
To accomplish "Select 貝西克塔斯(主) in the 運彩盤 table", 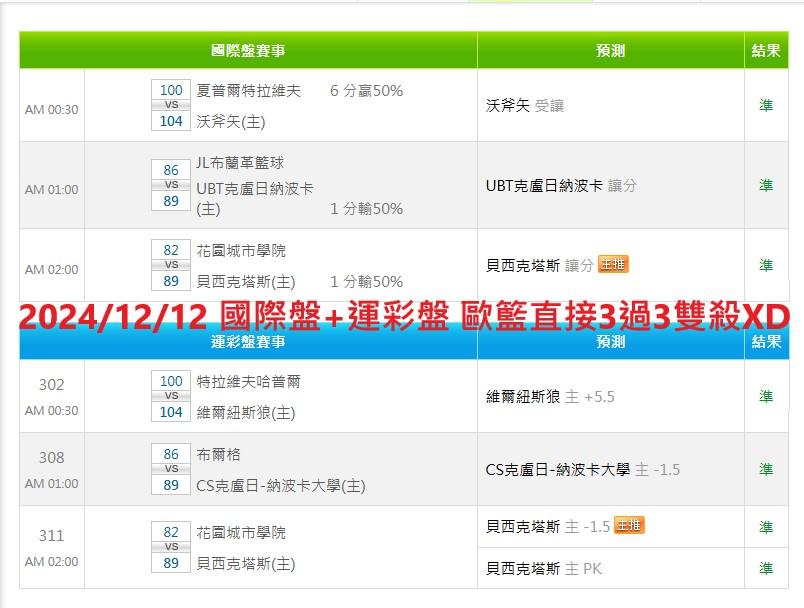I will (246, 564).
